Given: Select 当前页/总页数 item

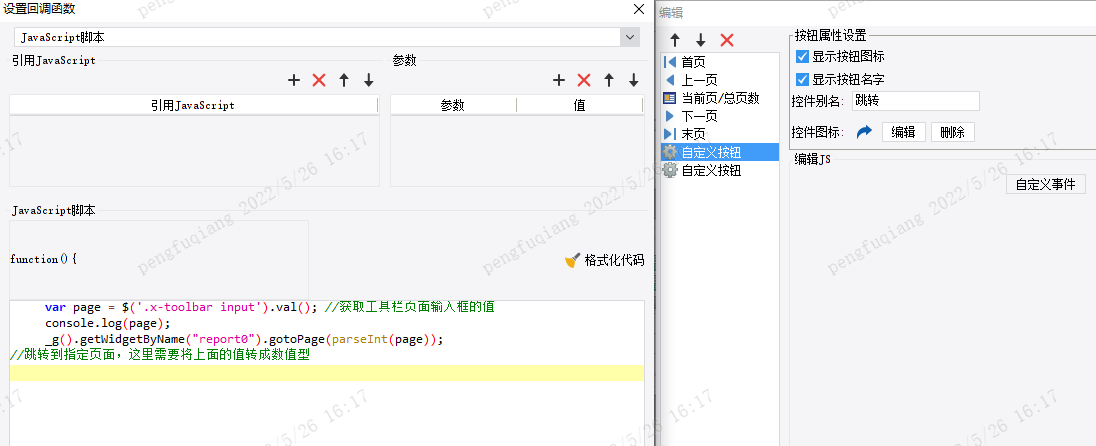Looking at the screenshot, I should click(720, 98).
